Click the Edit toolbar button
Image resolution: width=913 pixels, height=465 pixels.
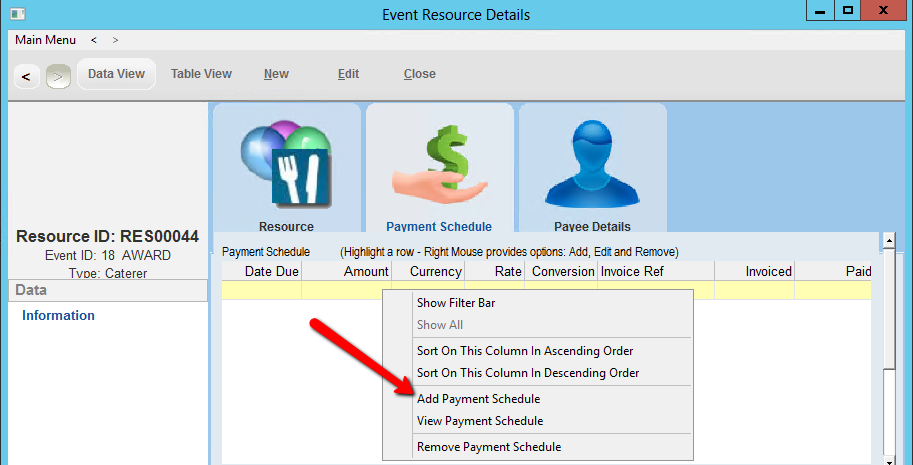[x=348, y=74]
